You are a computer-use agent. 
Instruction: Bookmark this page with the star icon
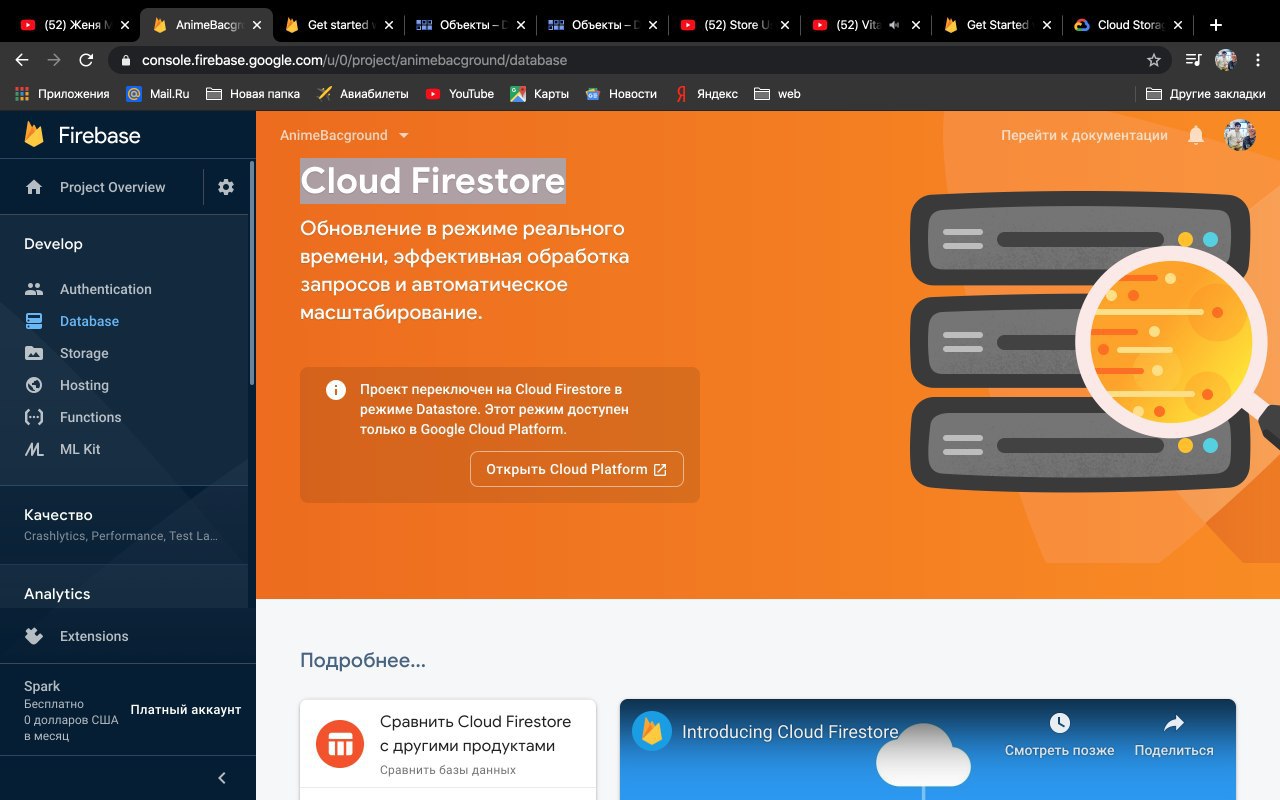click(1154, 60)
